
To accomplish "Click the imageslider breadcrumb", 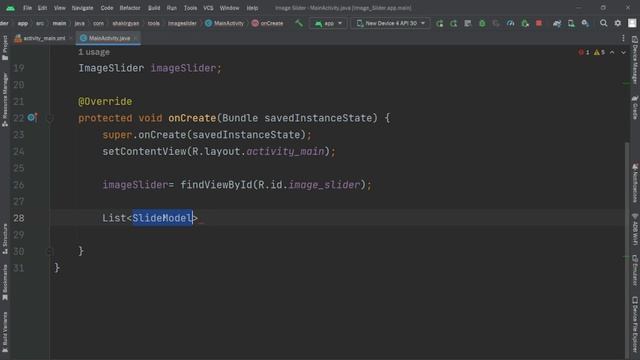I will click(182, 23).
